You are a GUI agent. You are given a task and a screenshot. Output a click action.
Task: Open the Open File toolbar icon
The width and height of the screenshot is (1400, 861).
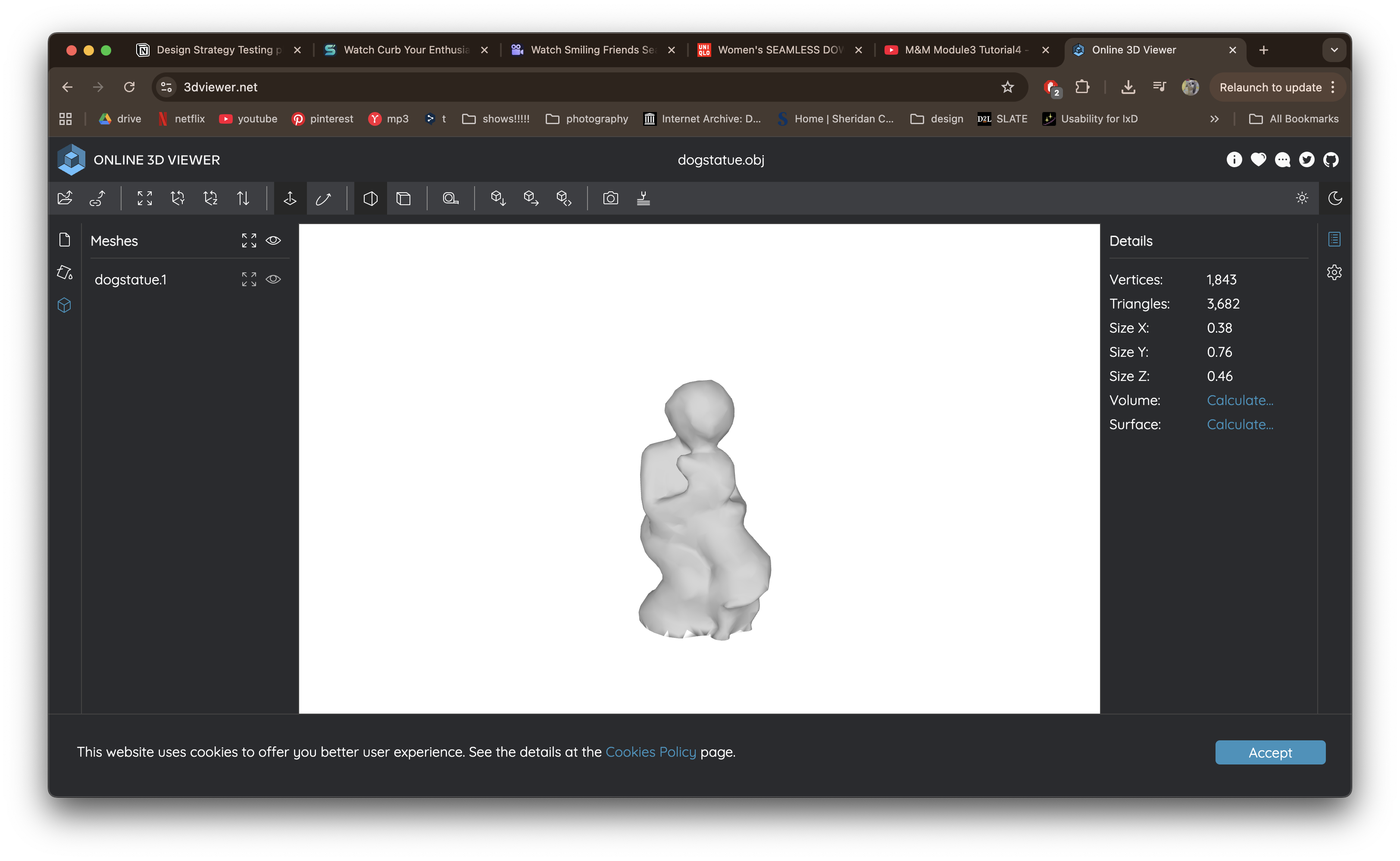[64, 198]
